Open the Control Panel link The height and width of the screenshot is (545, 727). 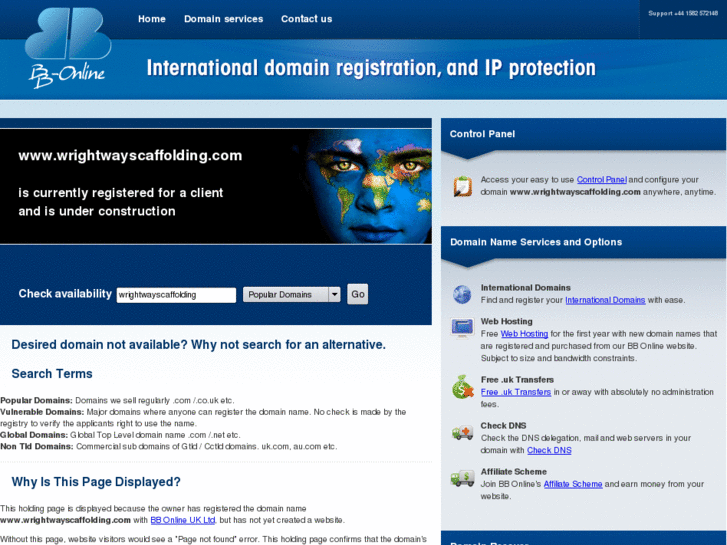[601, 180]
